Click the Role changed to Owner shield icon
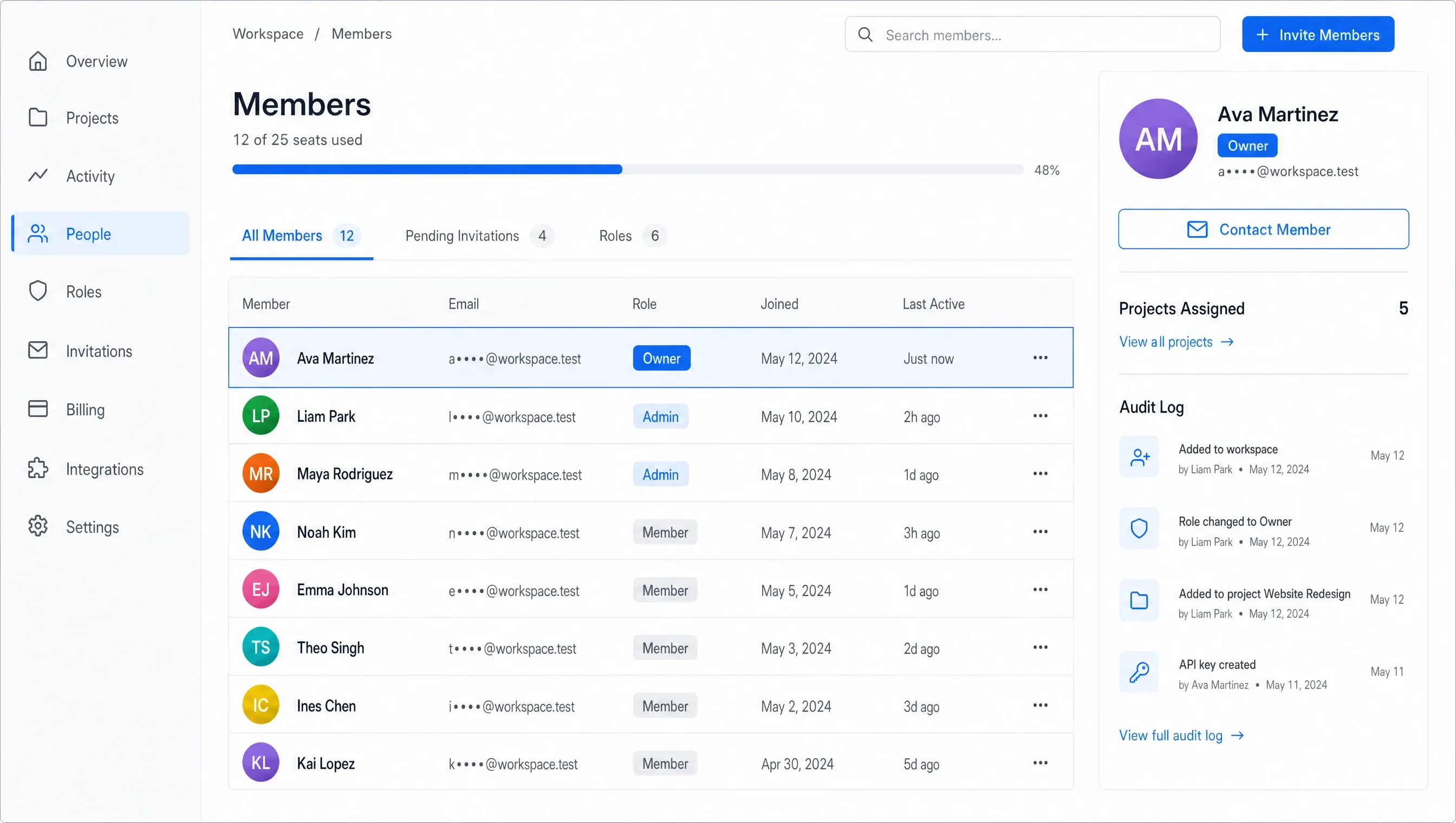Viewport: 1456px width, 823px height. click(1139, 528)
